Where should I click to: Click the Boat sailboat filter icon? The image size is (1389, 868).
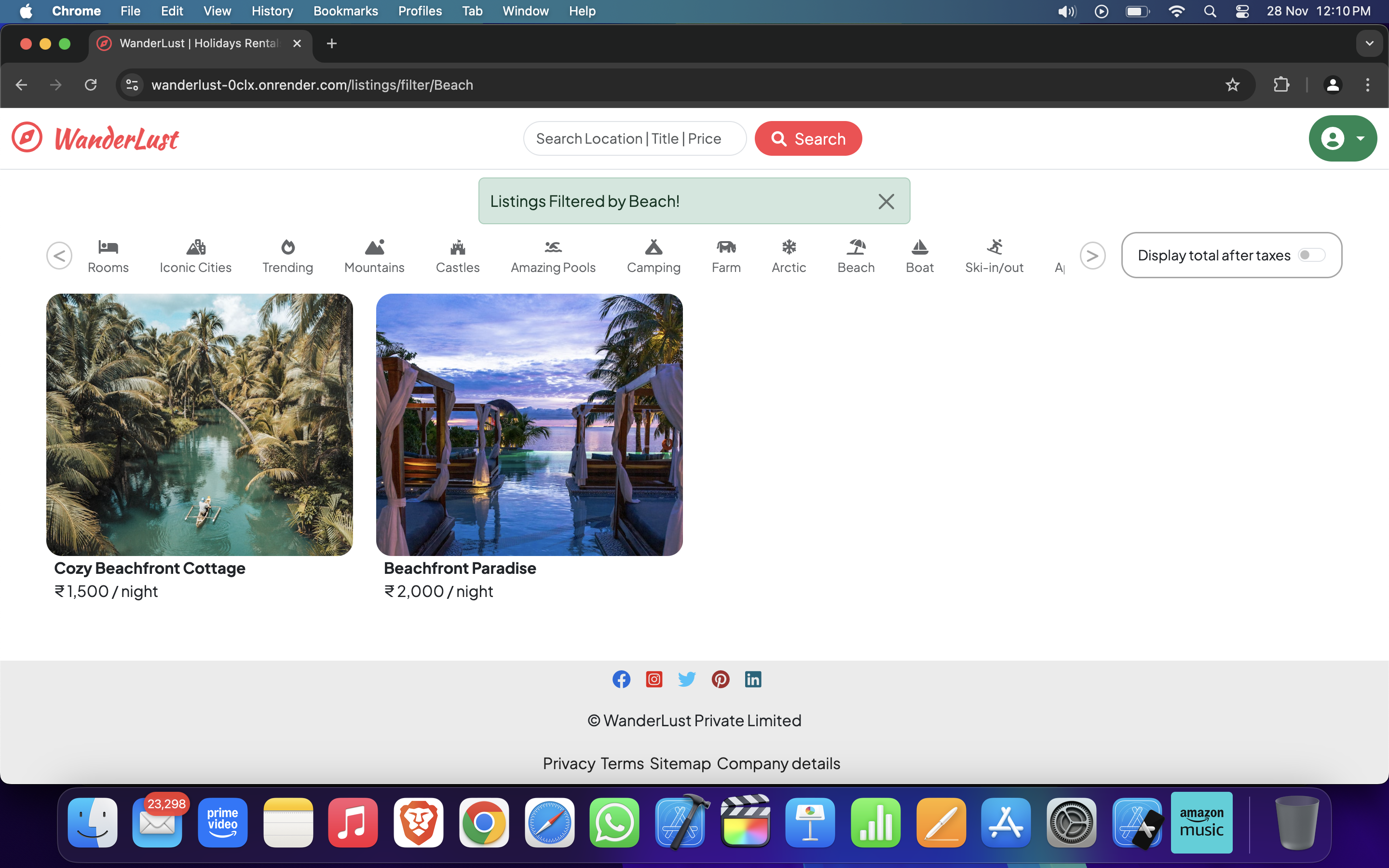(920, 247)
